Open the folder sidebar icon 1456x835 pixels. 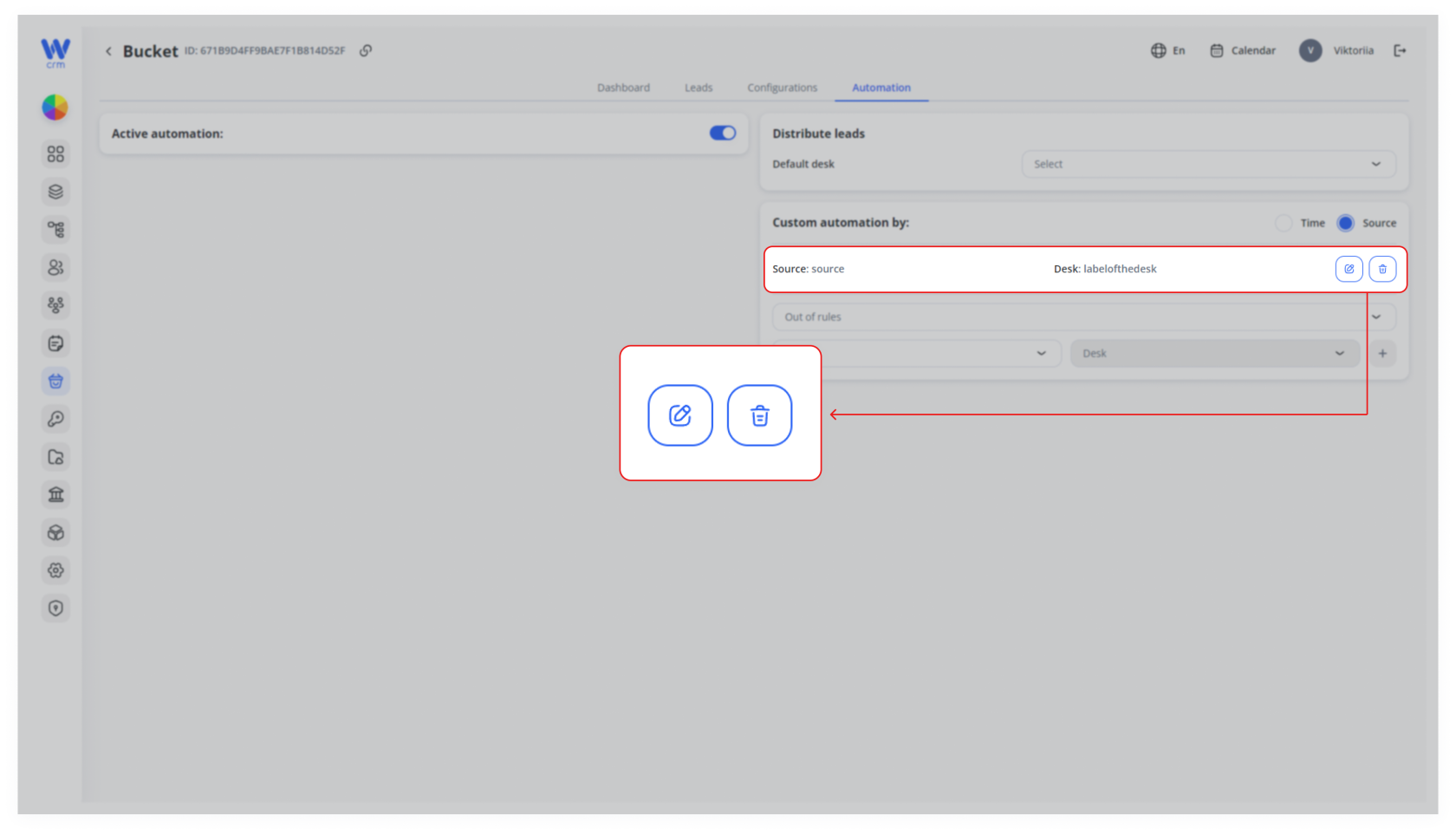(55, 457)
